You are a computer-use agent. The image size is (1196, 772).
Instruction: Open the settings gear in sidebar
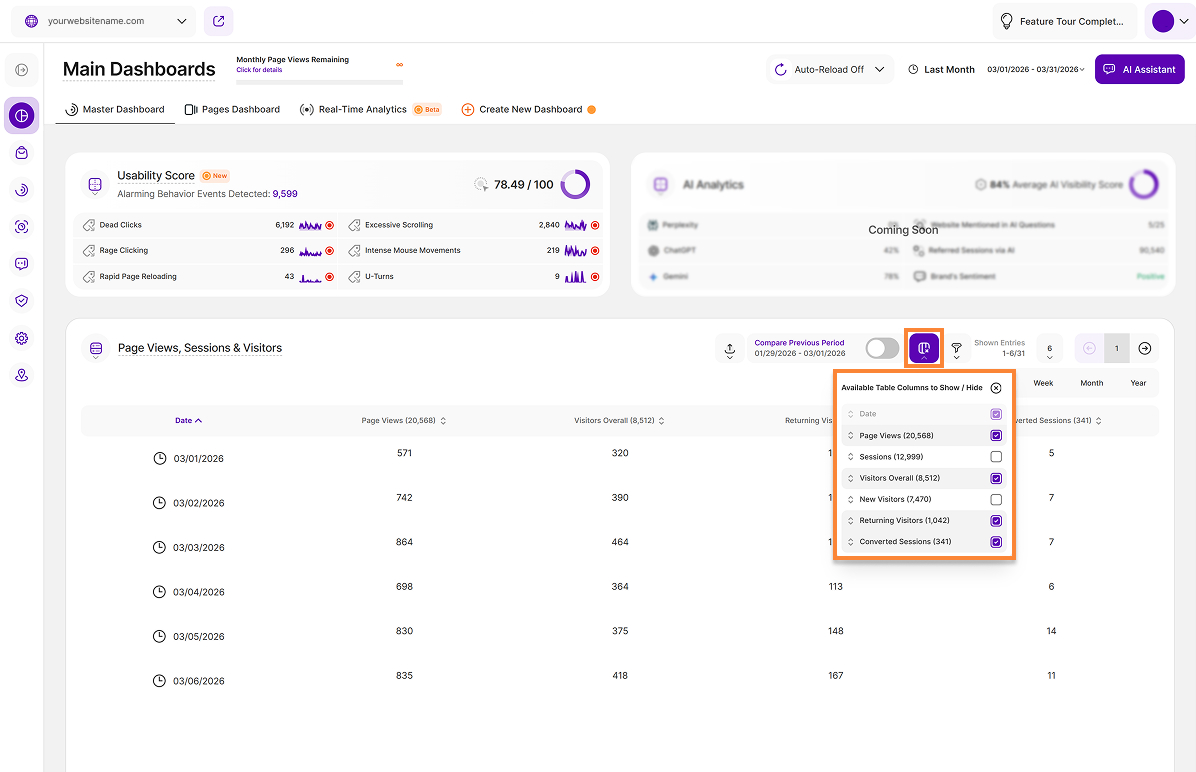21,338
